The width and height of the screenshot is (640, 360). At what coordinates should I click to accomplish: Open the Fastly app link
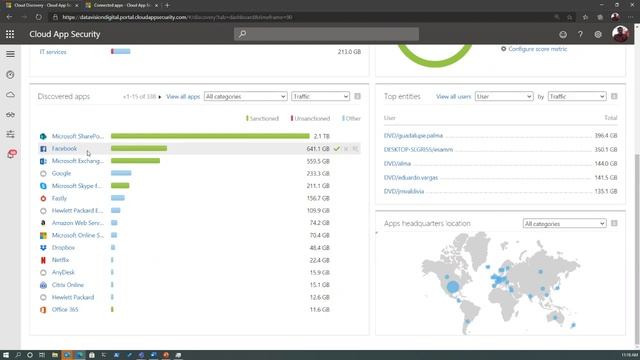(59, 198)
